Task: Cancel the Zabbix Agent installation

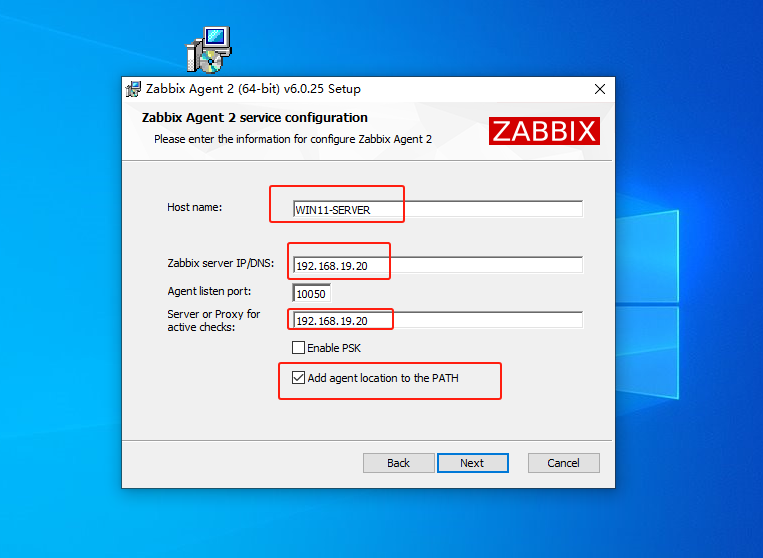Action: 563,463
